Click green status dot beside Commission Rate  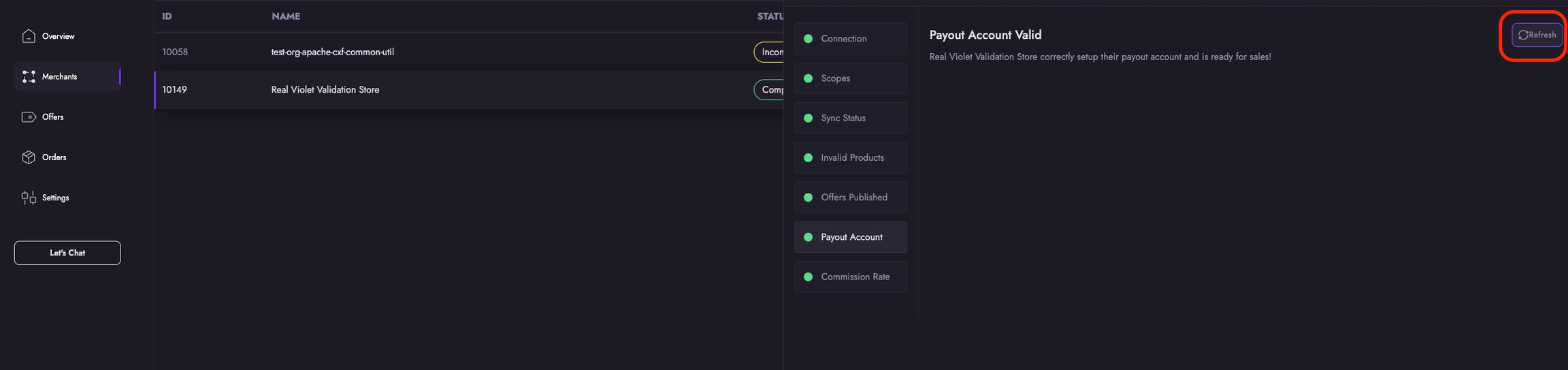coord(808,277)
